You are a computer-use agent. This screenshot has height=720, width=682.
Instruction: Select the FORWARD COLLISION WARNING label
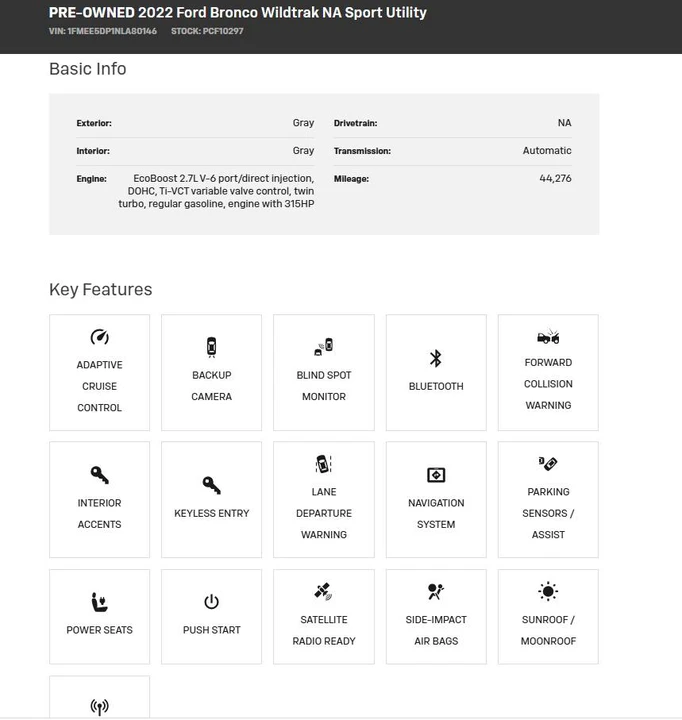[548, 384]
